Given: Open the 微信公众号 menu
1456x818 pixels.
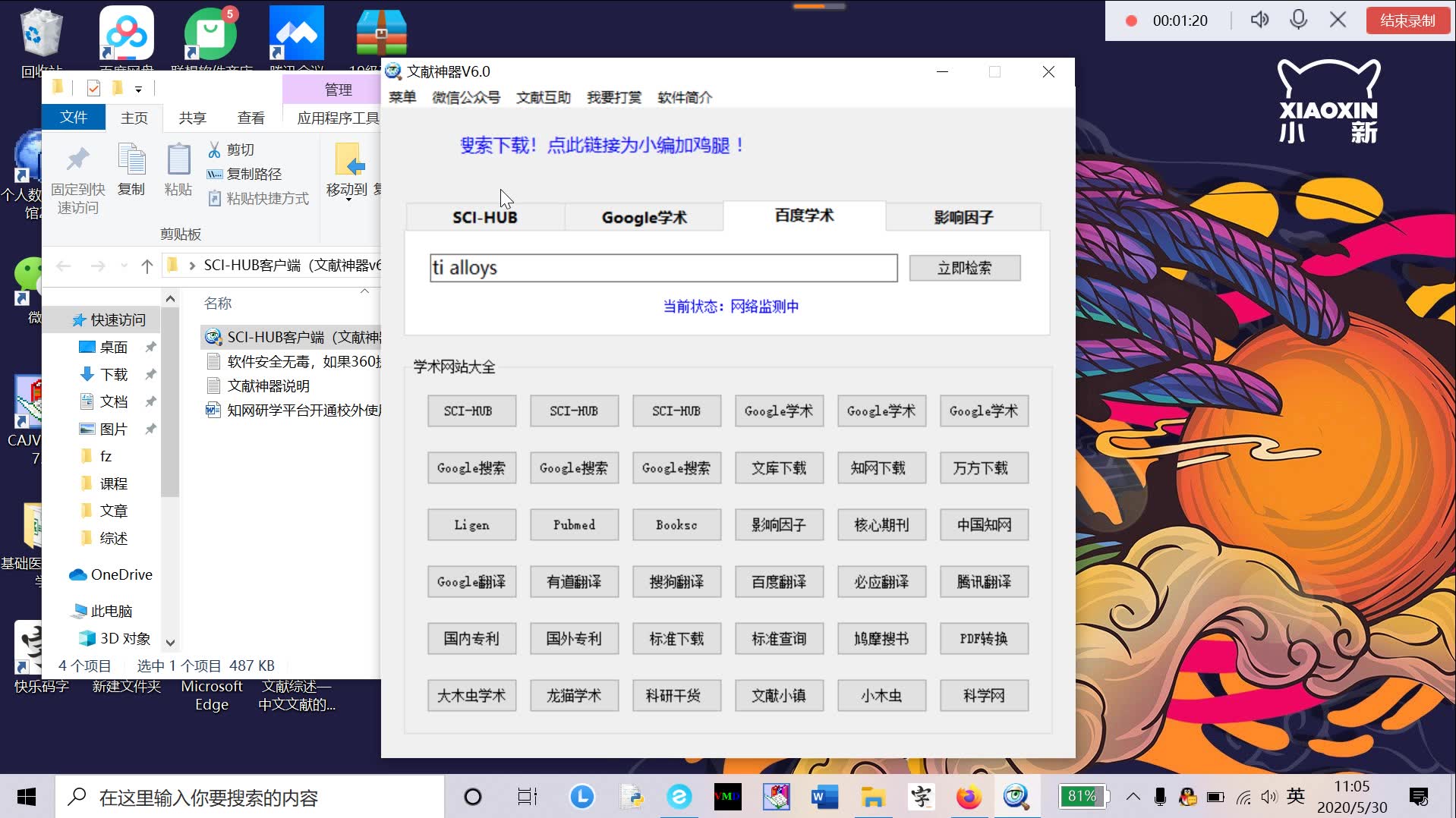Looking at the screenshot, I should click(x=466, y=97).
